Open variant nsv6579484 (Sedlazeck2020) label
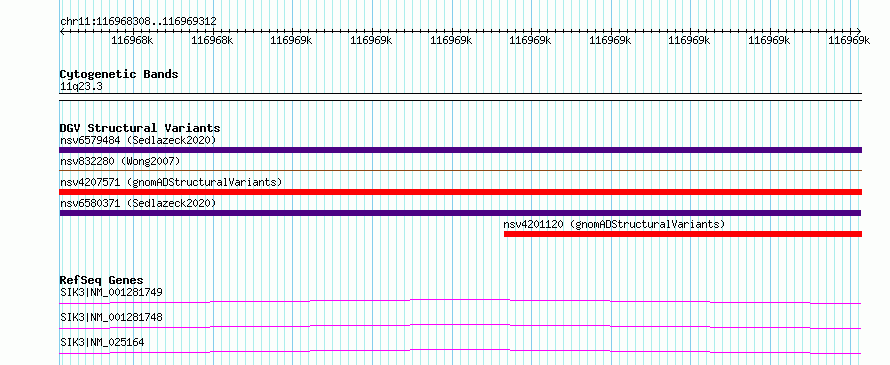The width and height of the screenshot is (890, 365). point(138,140)
